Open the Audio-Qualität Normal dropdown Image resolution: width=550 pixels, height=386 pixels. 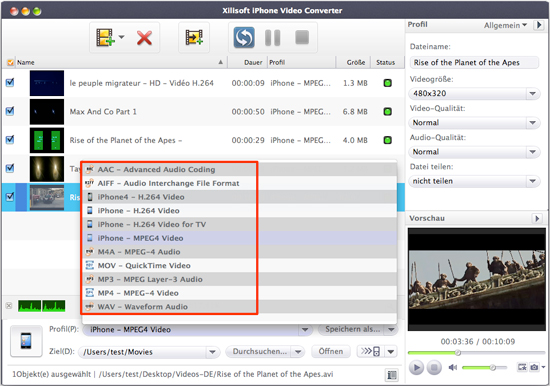(x=474, y=152)
